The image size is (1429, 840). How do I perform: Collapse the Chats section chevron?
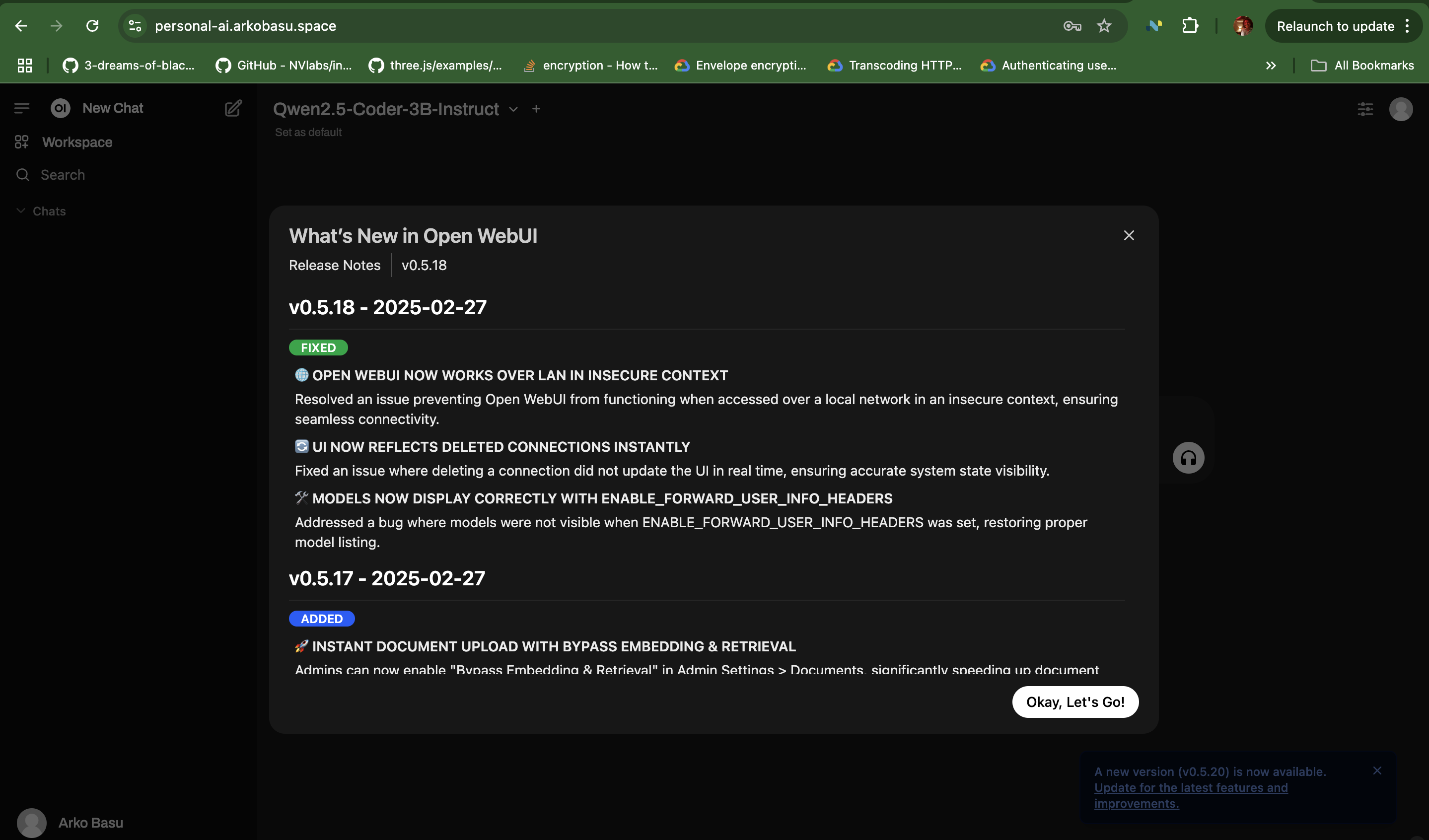pyautogui.click(x=21, y=211)
